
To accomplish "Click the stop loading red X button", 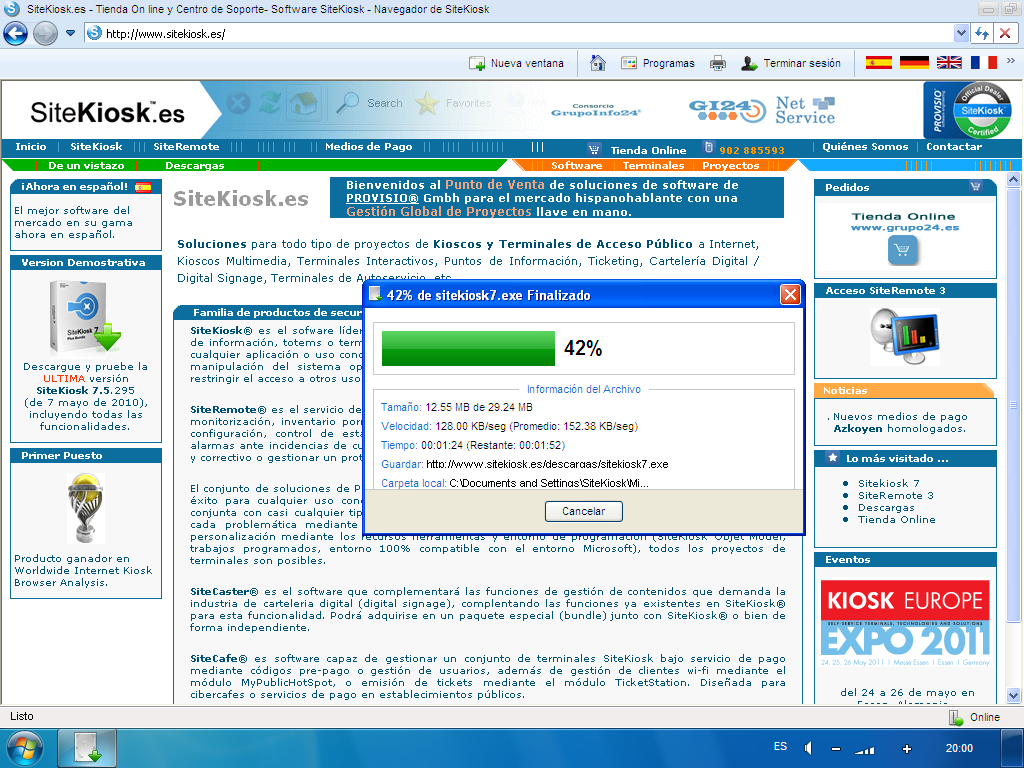I will 1006,33.
